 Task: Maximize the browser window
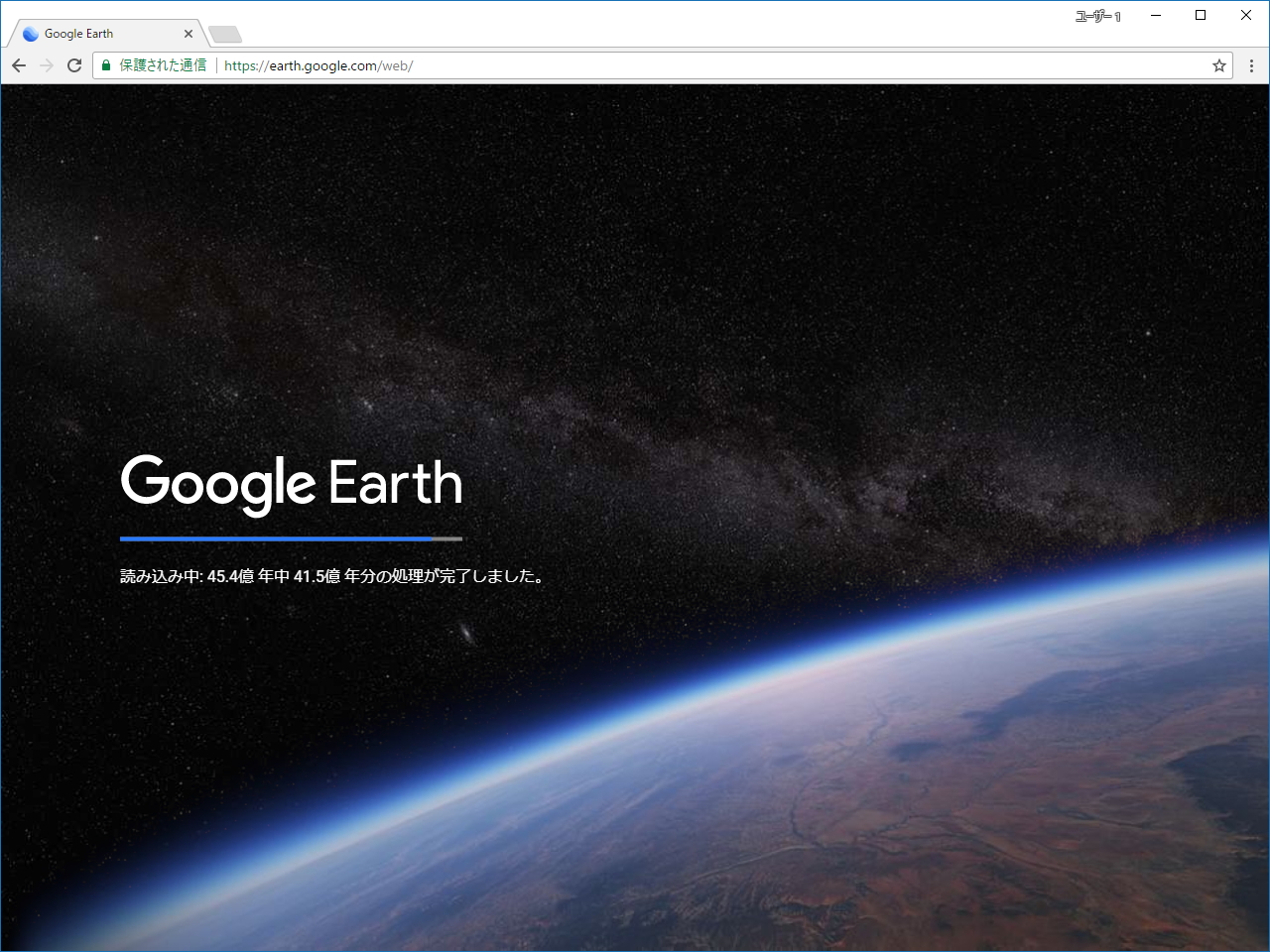tap(1201, 15)
